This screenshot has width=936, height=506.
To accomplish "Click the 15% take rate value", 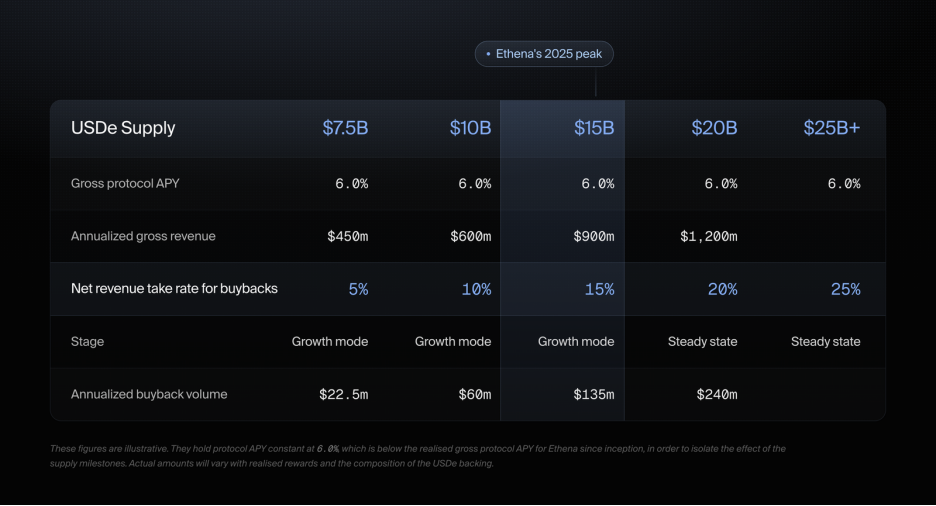I will pos(599,289).
